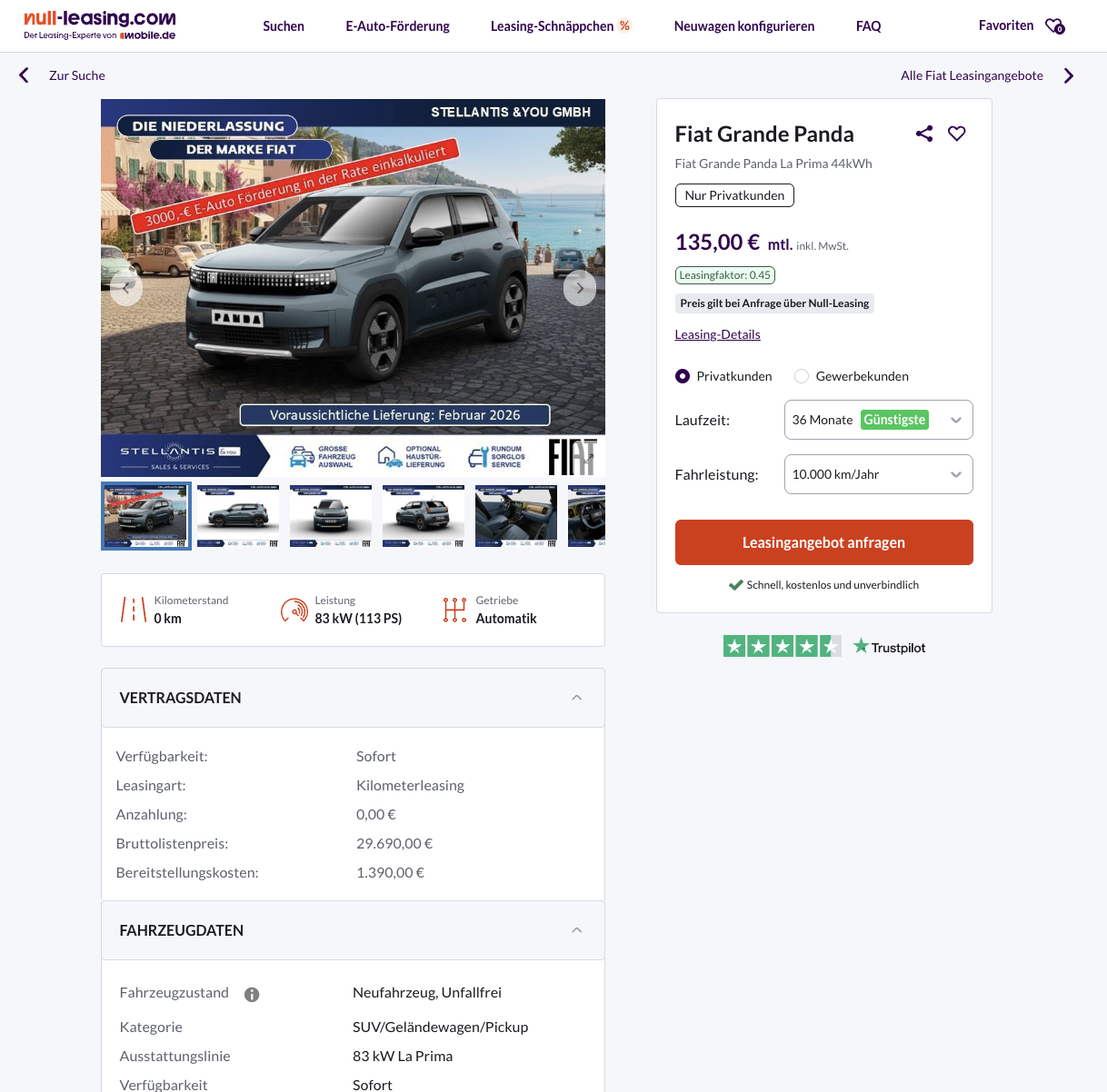Click the Leasingangebot anfragen button

[823, 542]
